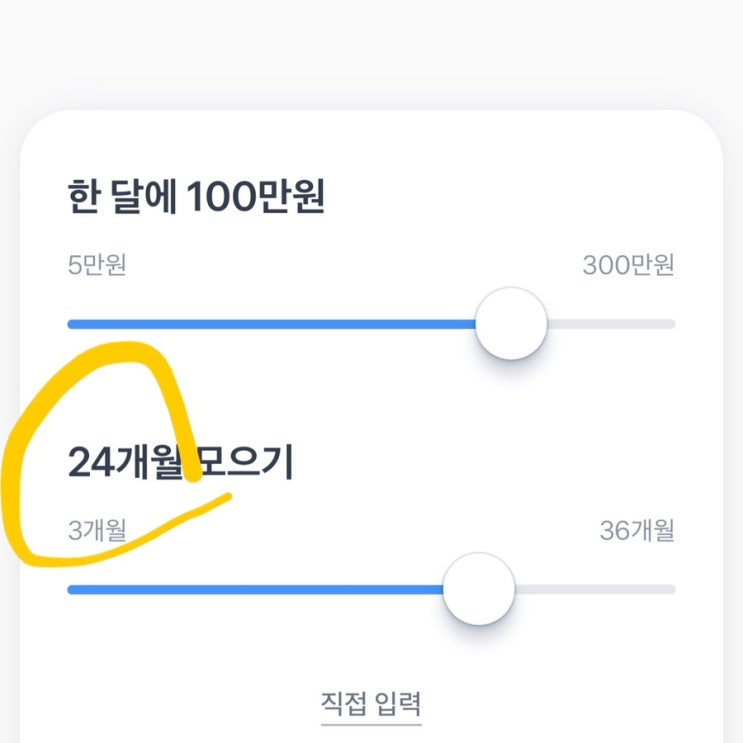This screenshot has width=743, height=743.
Task: Click the 3개월 minimum label
Action: 97,531
